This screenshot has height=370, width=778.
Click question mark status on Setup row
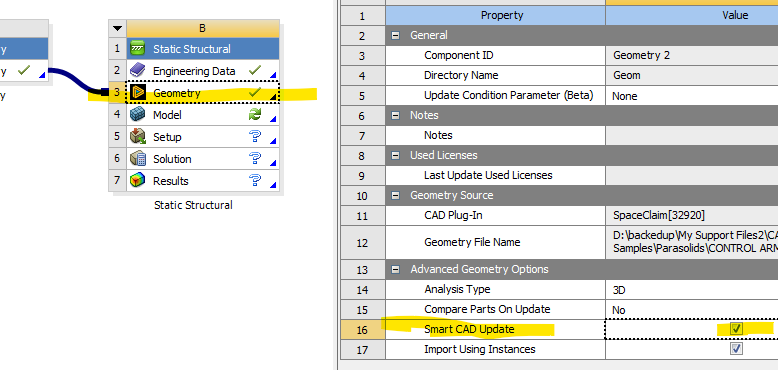tap(255, 136)
